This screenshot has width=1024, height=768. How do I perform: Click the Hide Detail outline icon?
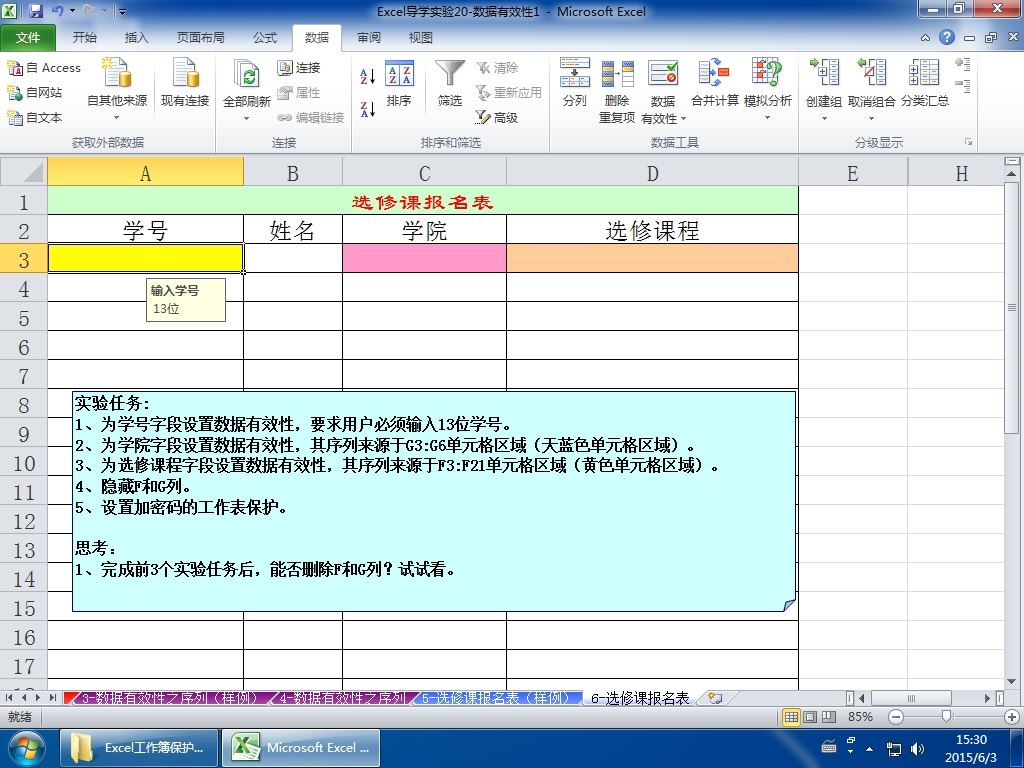(963, 86)
